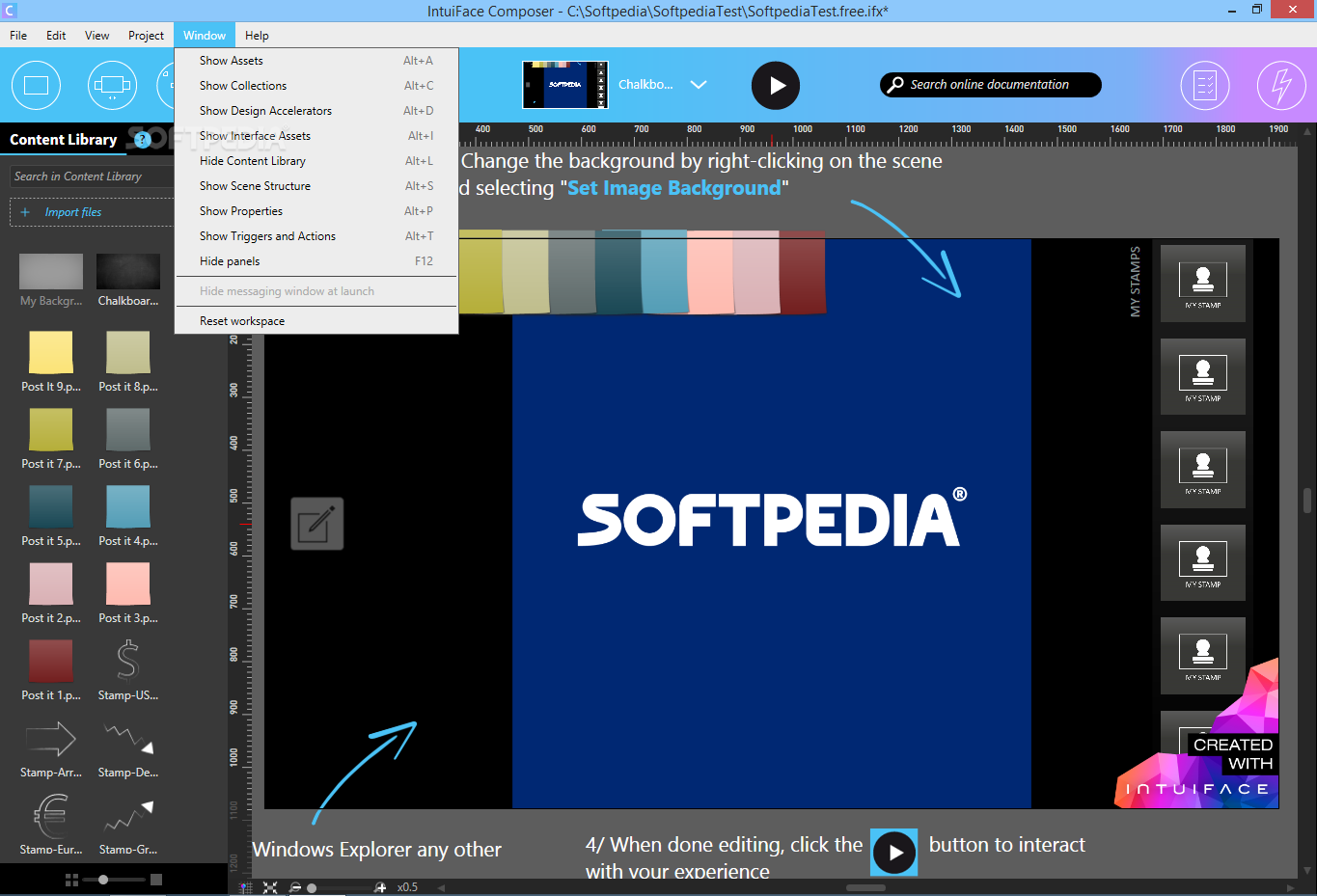Close the open Window menu via its title
This screenshot has height=896, width=1317.
[x=205, y=36]
